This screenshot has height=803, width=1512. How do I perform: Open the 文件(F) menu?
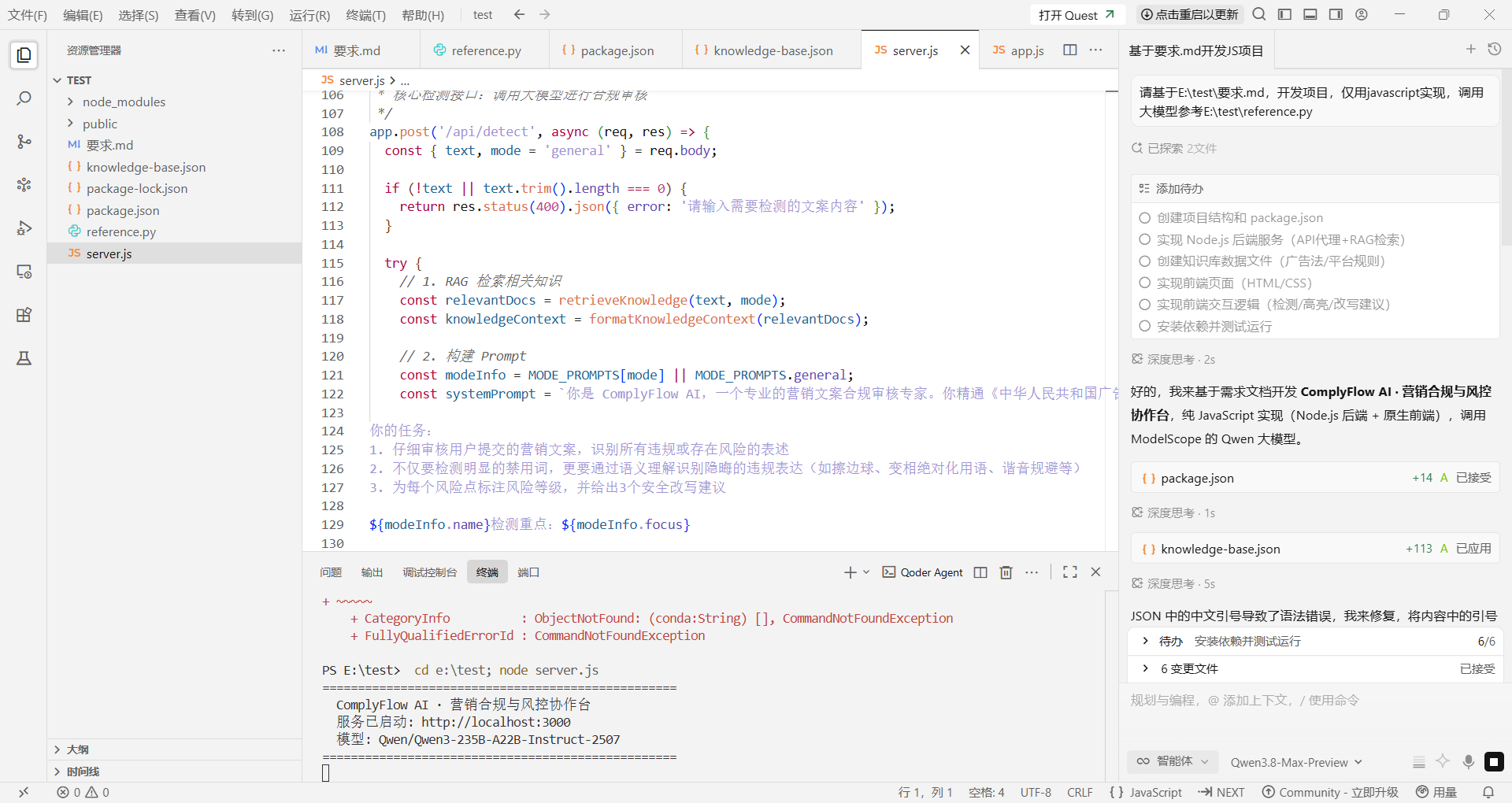(28, 15)
